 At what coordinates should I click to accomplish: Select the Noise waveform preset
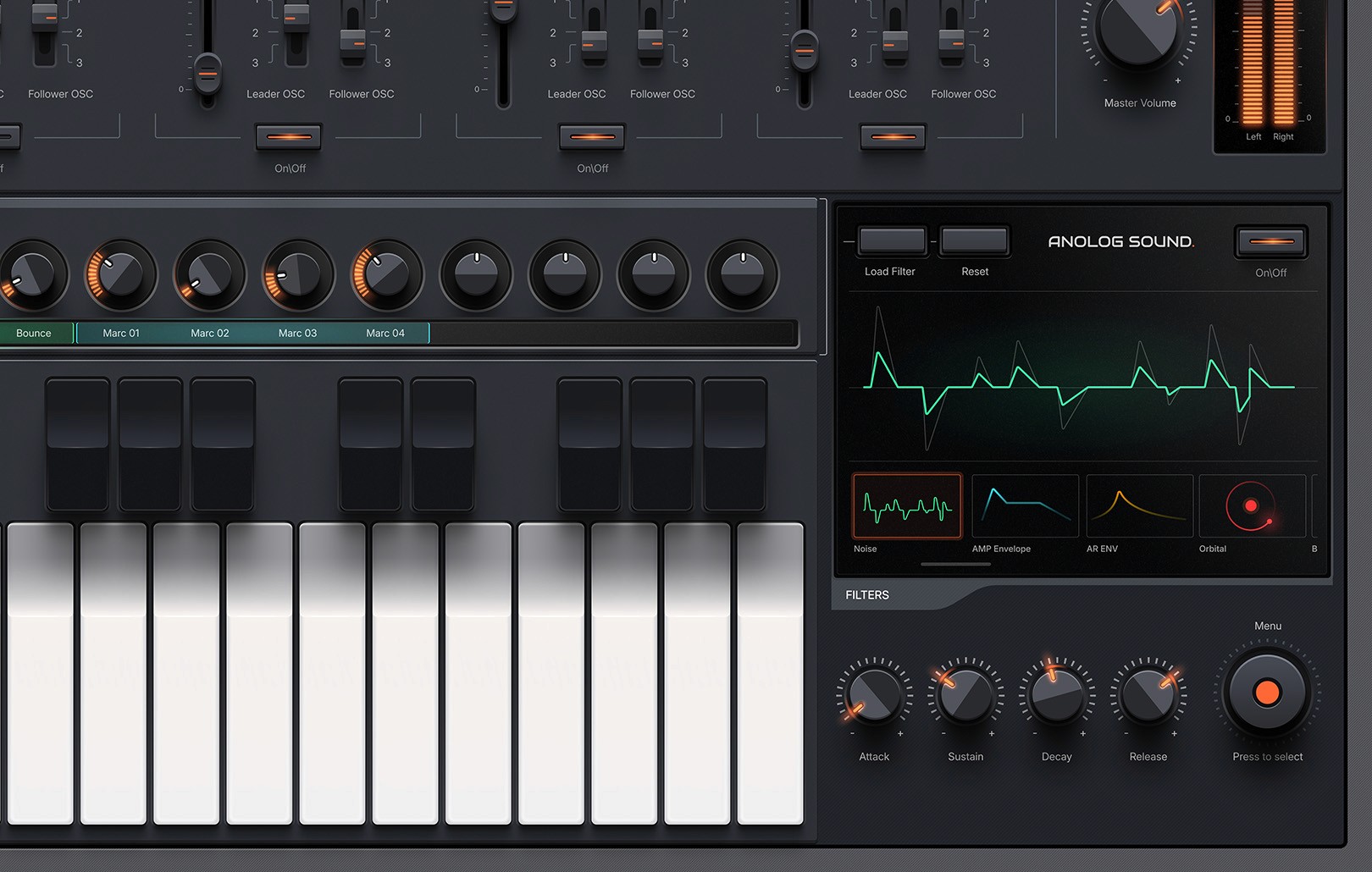click(x=906, y=505)
